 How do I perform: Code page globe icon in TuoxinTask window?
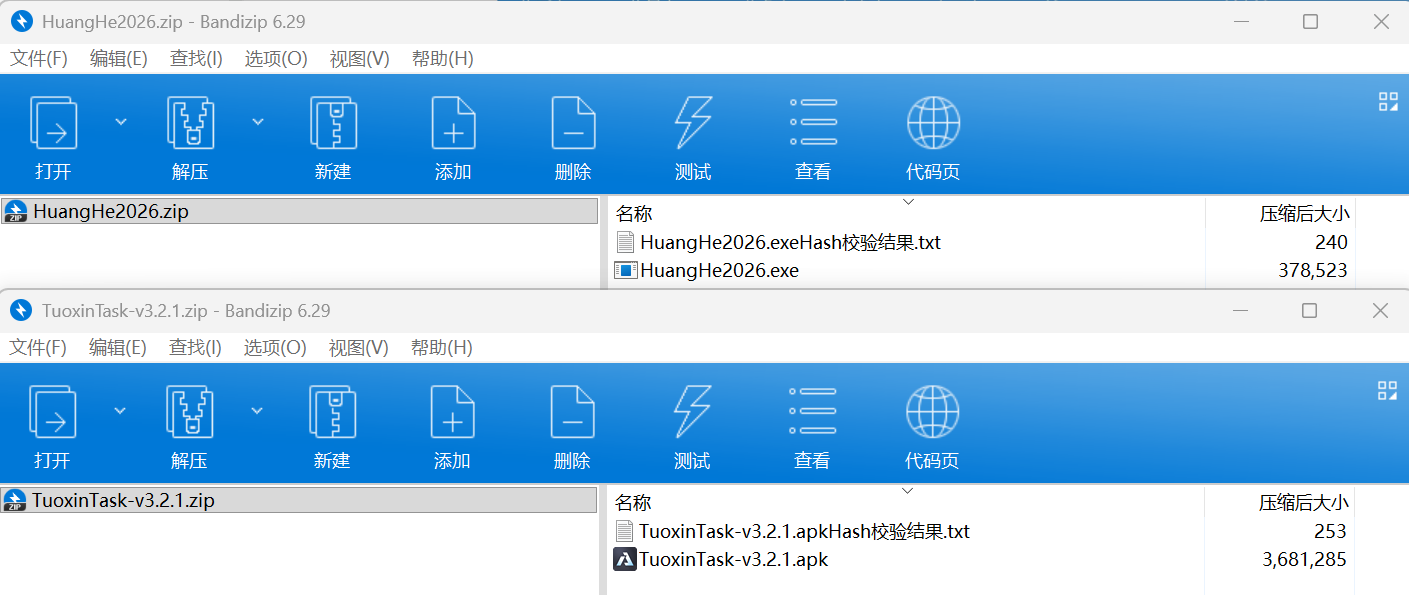[932, 412]
